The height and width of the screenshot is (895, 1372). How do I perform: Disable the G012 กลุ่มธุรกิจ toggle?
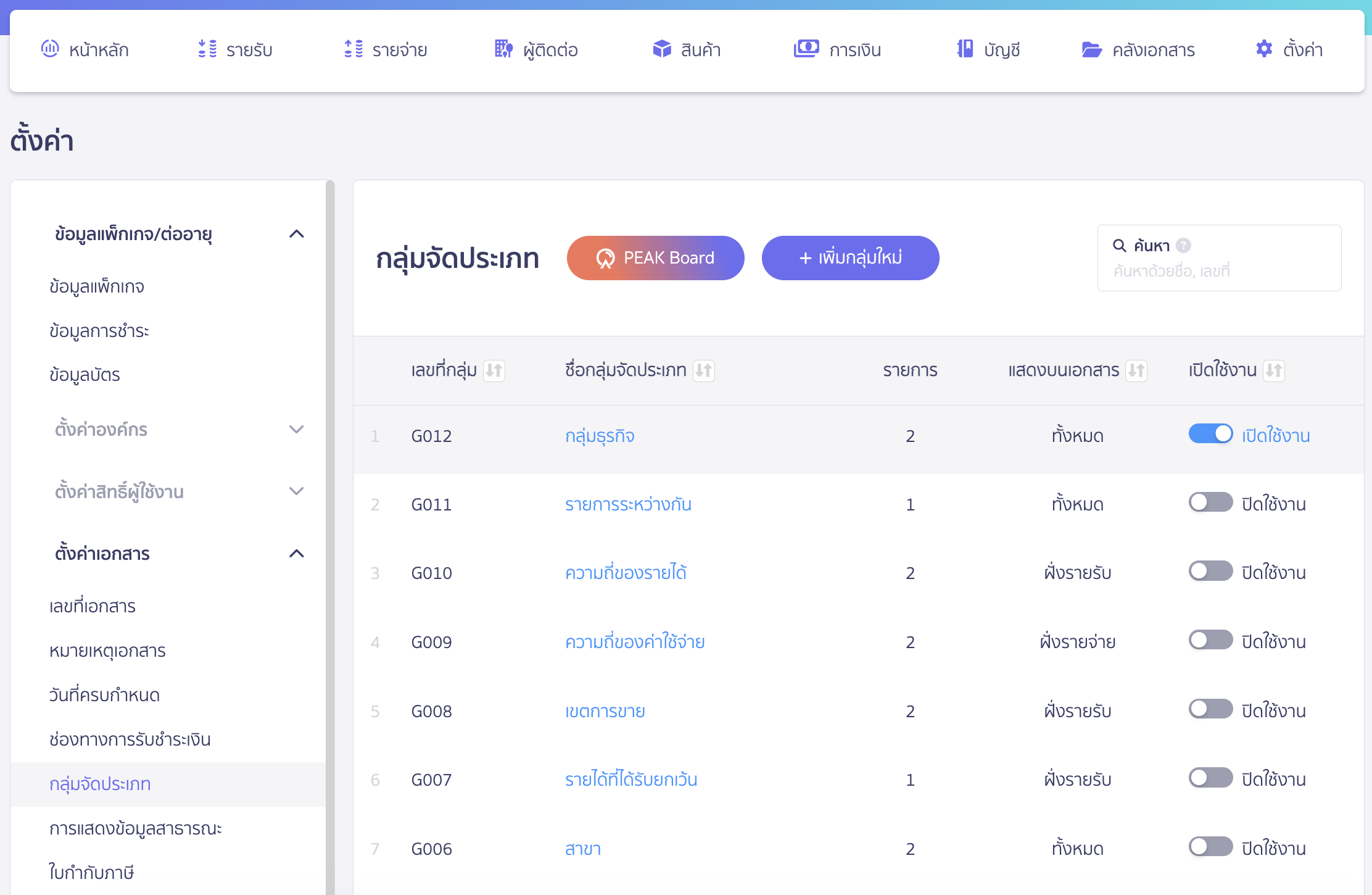click(1210, 434)
